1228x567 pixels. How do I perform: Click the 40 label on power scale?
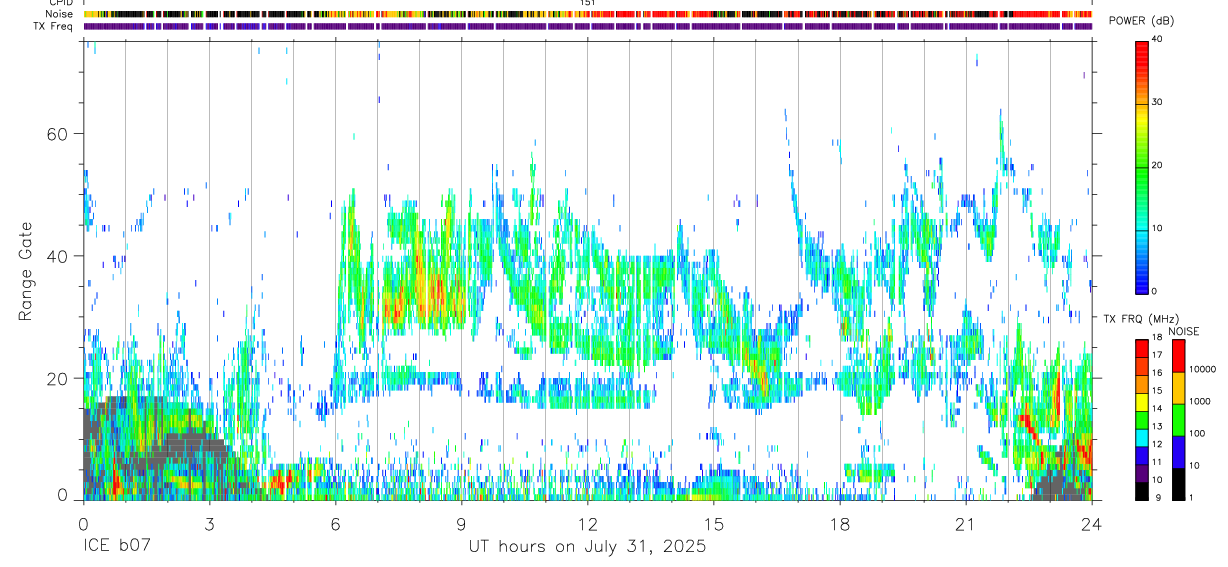click(1158, 39)
